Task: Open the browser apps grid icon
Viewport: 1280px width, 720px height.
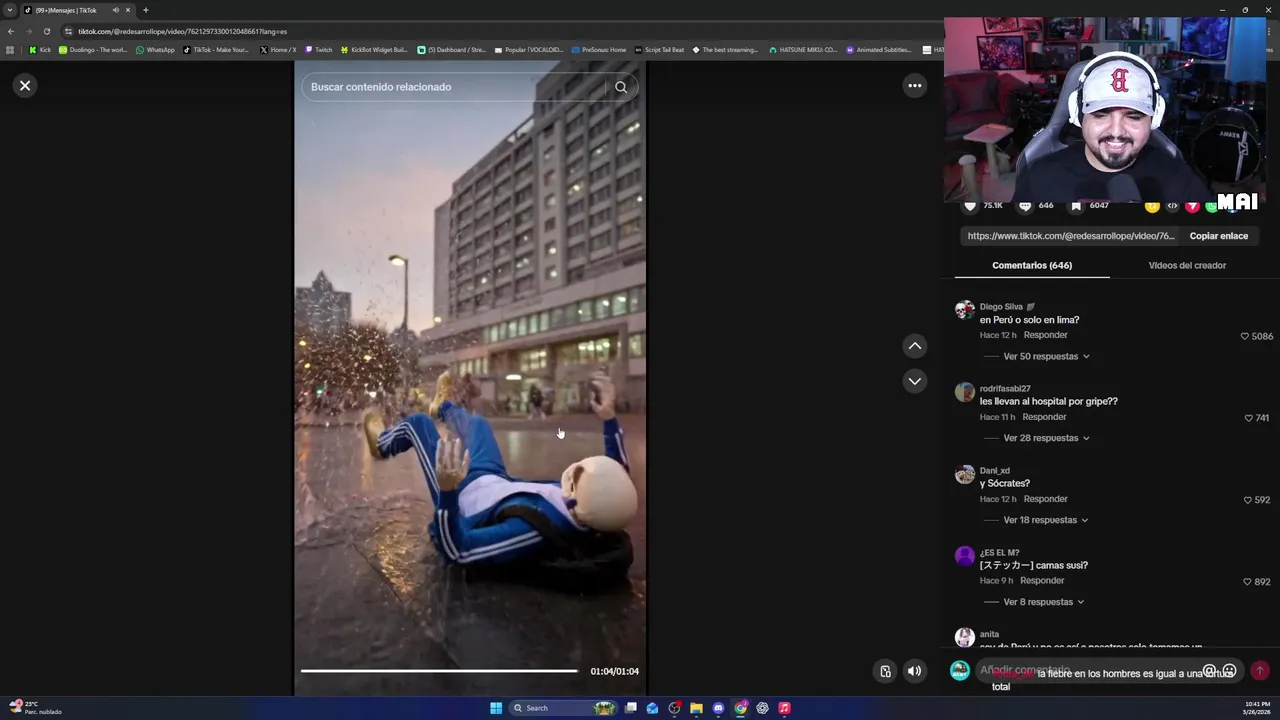Action: click(x=10, y=50)
